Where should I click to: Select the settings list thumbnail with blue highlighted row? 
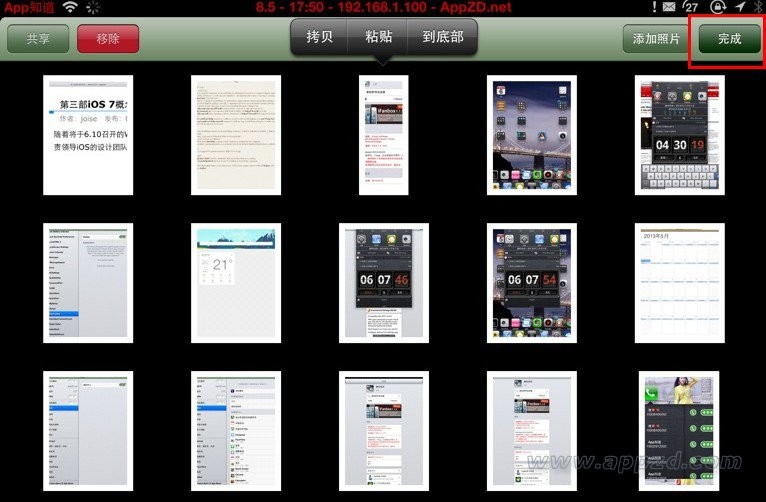tap(88, 283)
